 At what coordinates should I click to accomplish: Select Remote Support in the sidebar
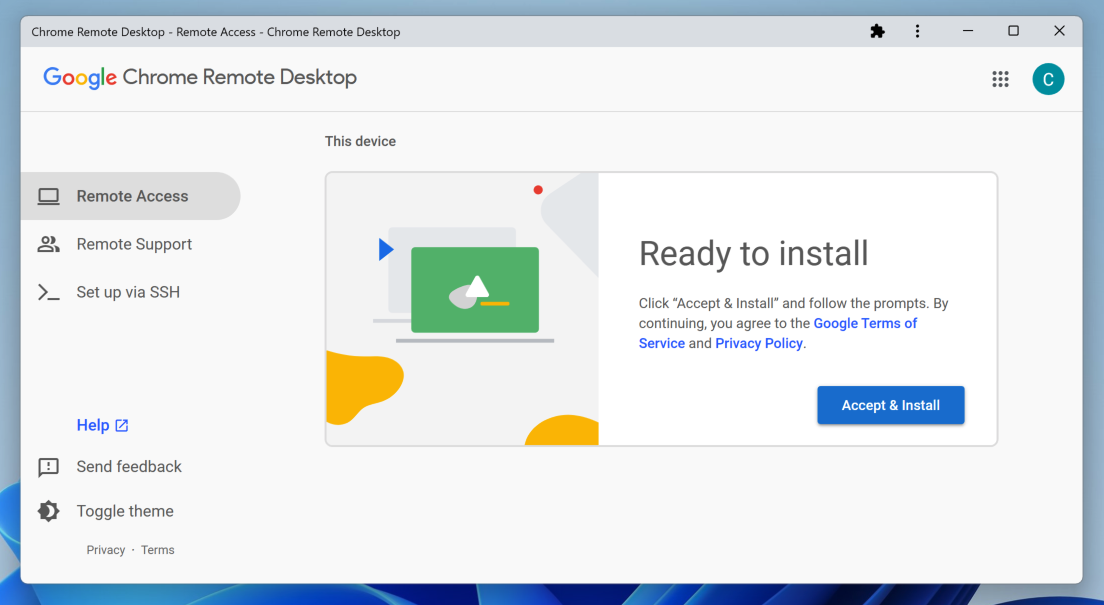[x=134, y=244]
